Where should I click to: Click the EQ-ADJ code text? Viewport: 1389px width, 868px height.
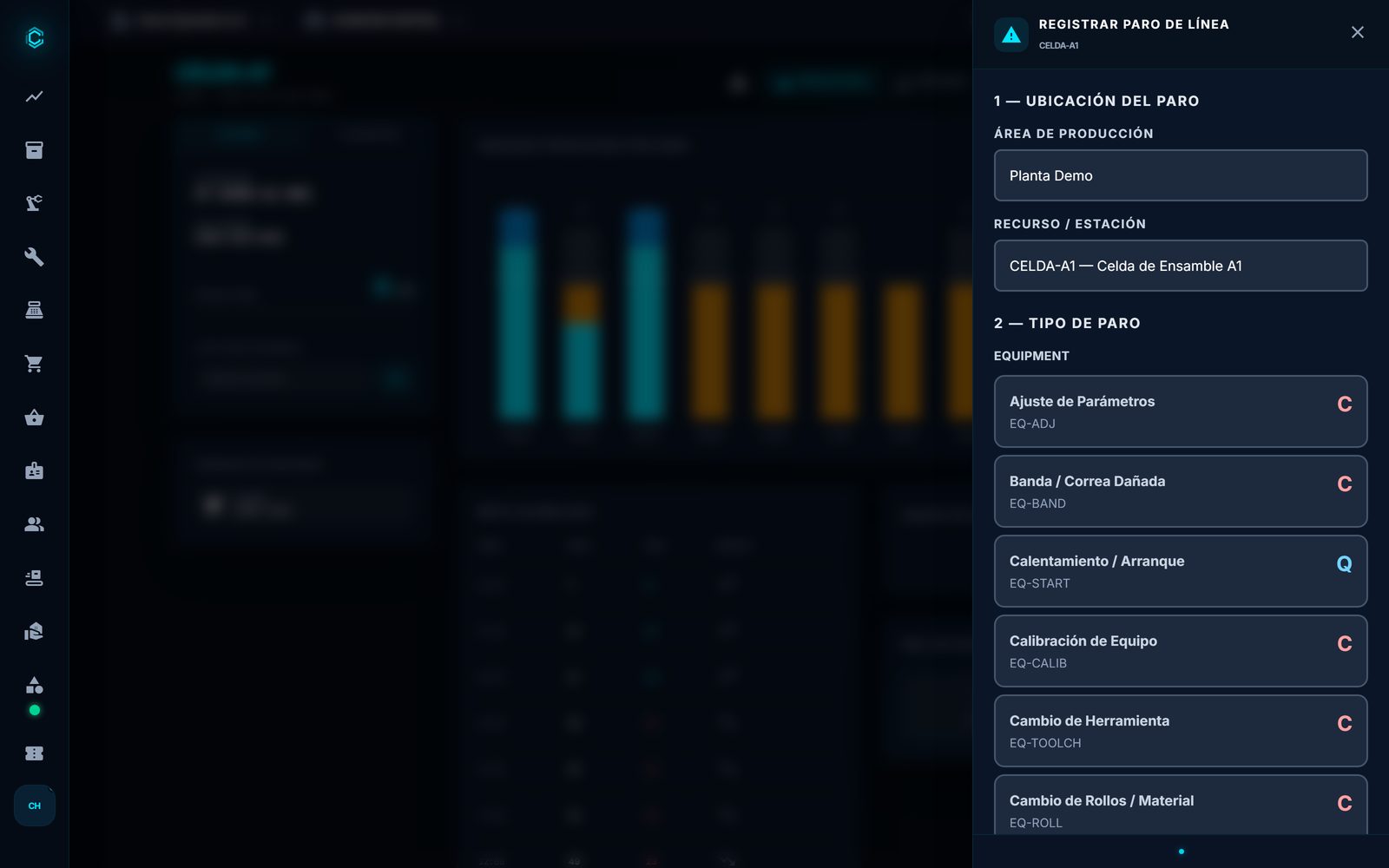tap(1032, 424)
